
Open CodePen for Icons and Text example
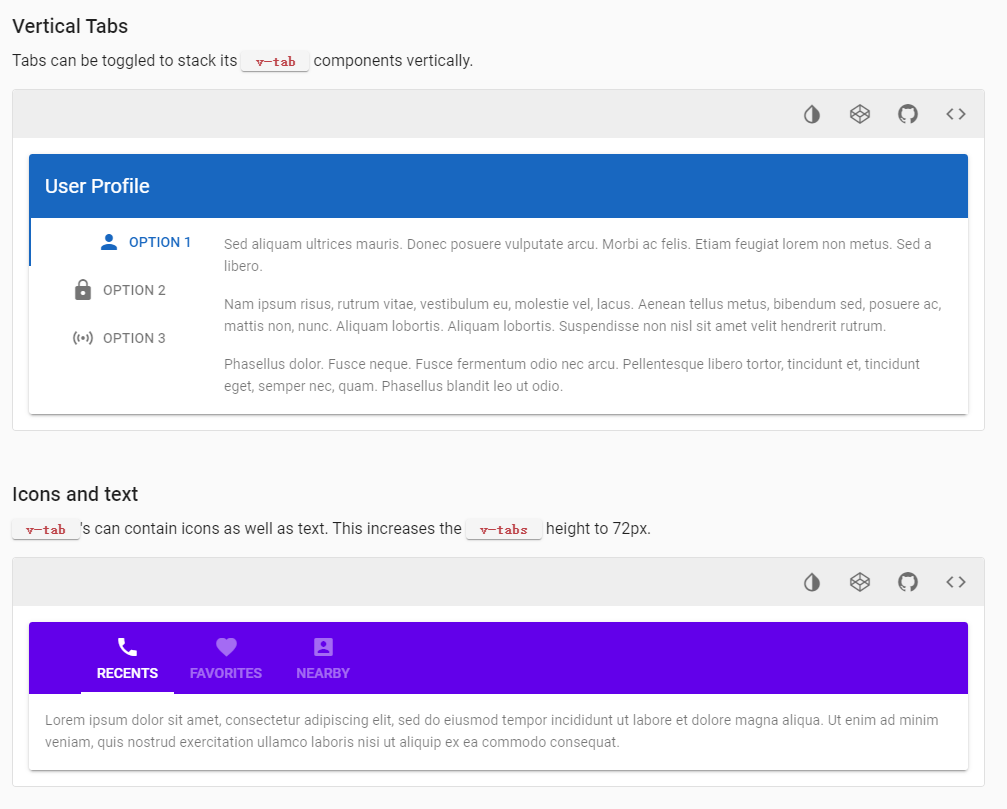click(x=859, y=581)
